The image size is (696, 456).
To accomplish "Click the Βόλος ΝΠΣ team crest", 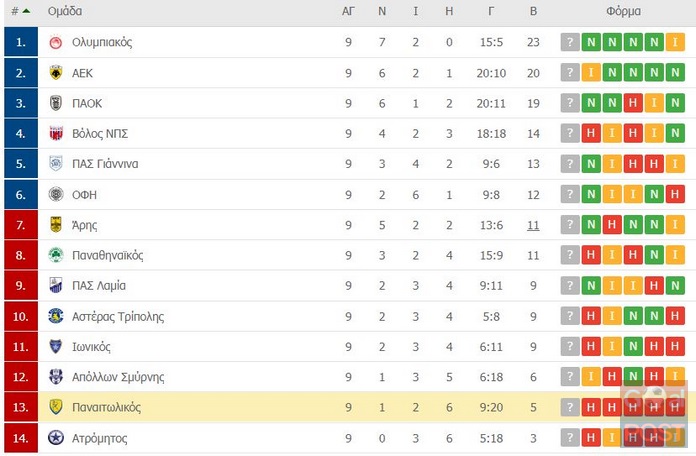I will pyautogui.click(x=56, y=133).
